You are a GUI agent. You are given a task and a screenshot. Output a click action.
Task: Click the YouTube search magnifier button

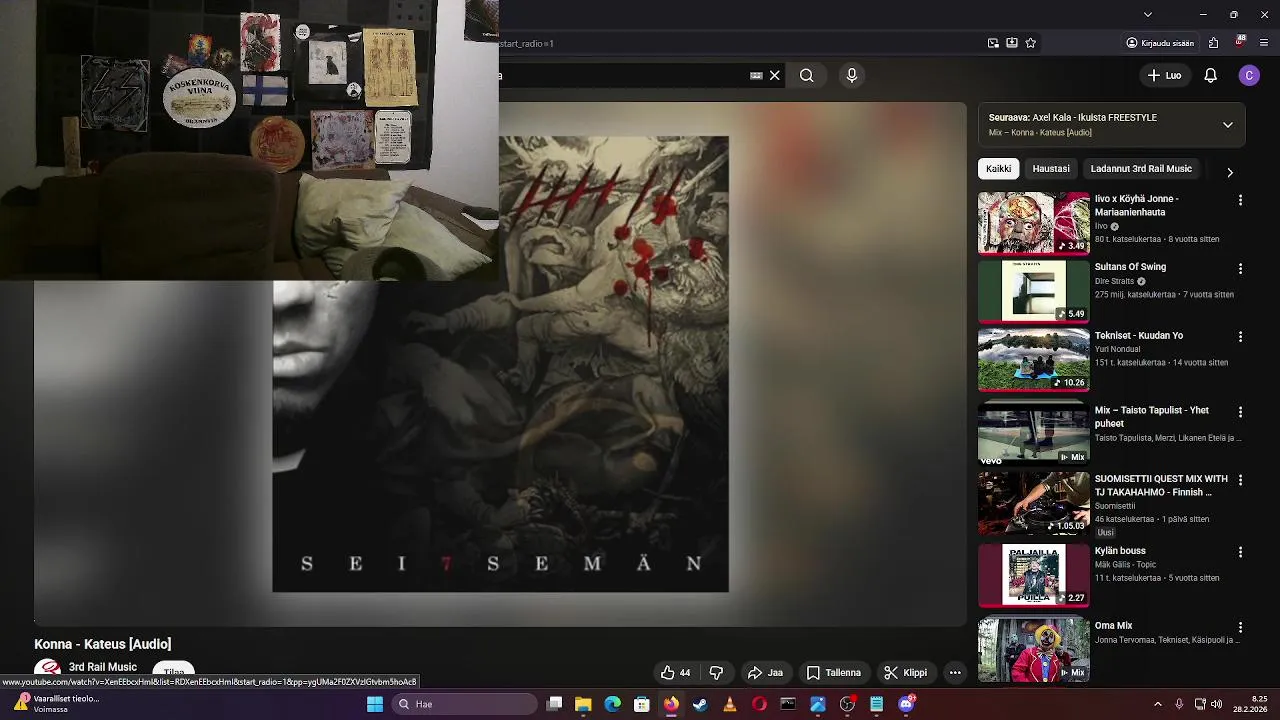point(806,75)
